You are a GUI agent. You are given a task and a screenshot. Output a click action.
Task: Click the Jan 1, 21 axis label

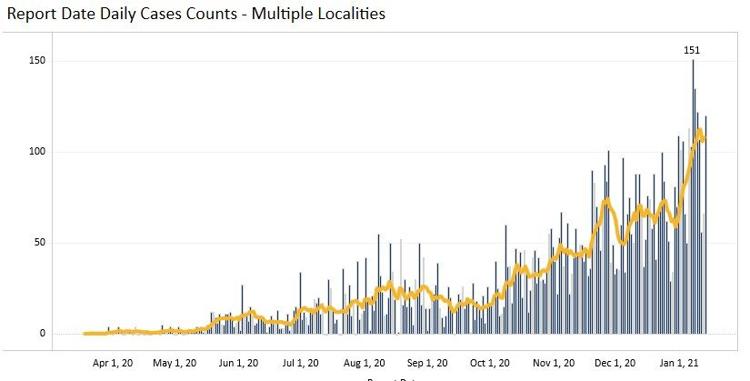tap(678, 363)
